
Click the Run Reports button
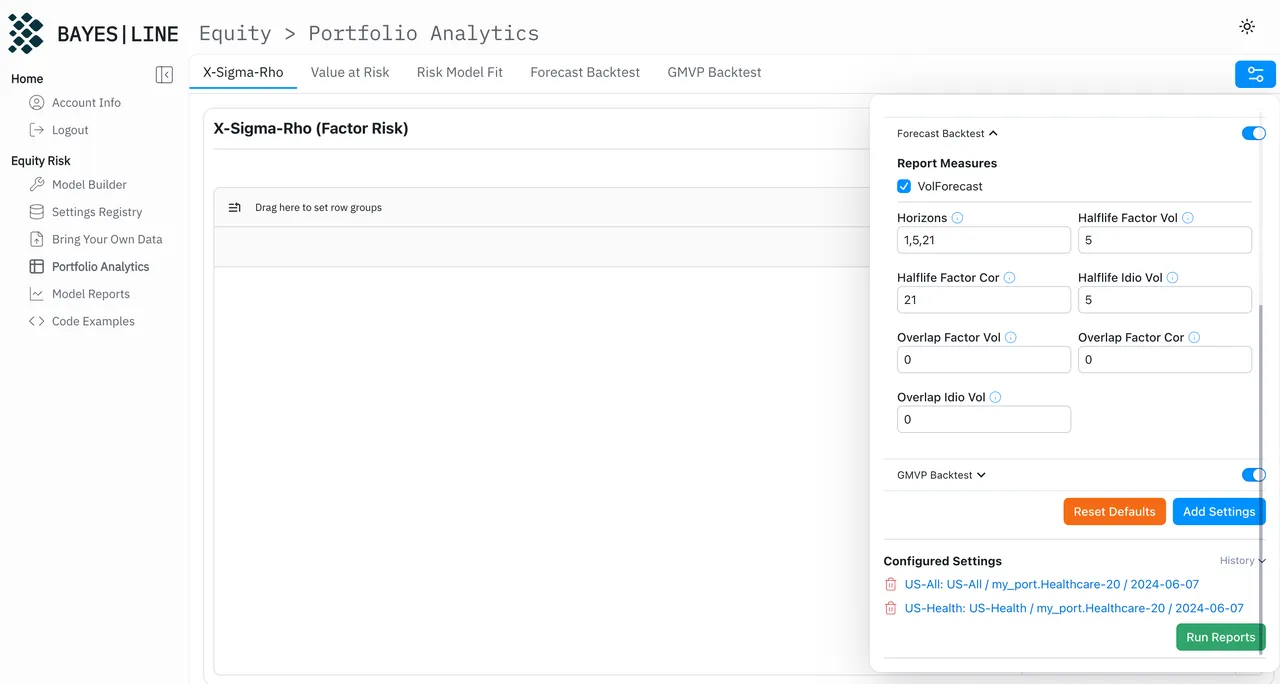point(1220,637)
